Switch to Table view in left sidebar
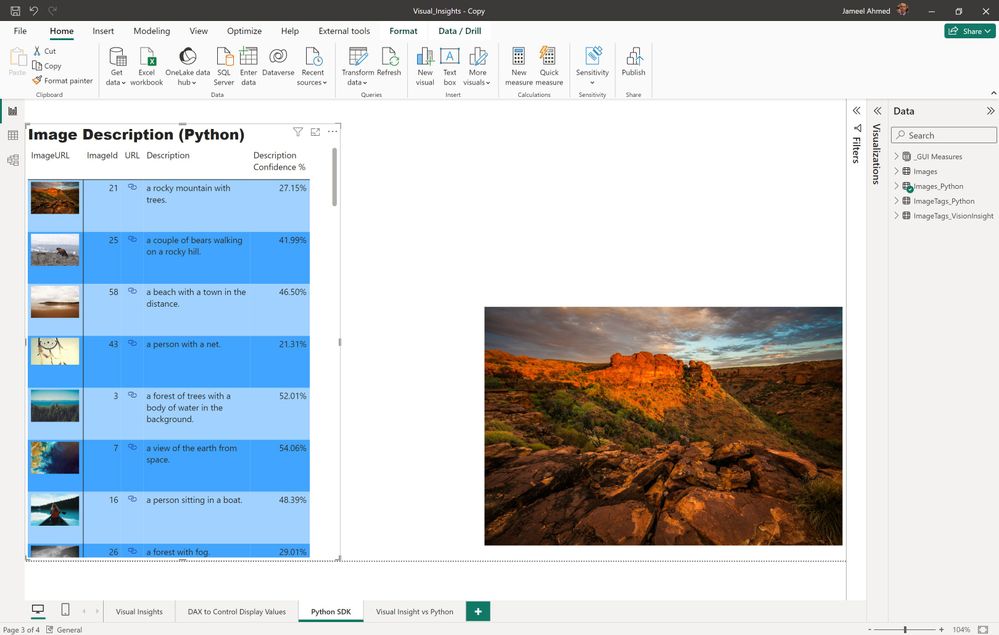The image size is (999, 635). (x=13, y=135)
